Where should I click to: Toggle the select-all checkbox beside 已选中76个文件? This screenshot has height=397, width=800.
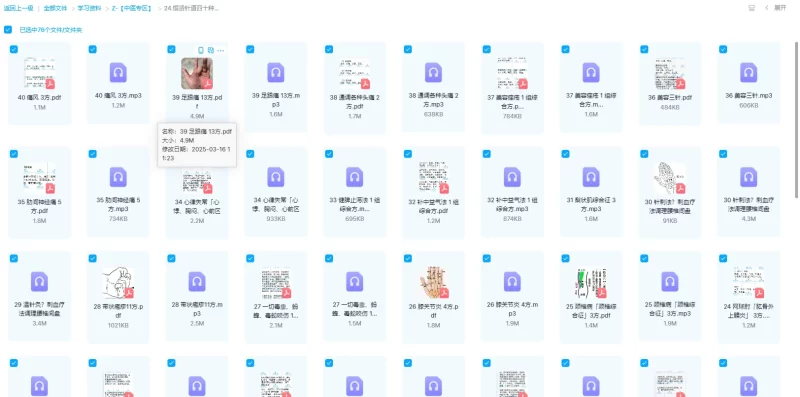(x=8, y=30)
